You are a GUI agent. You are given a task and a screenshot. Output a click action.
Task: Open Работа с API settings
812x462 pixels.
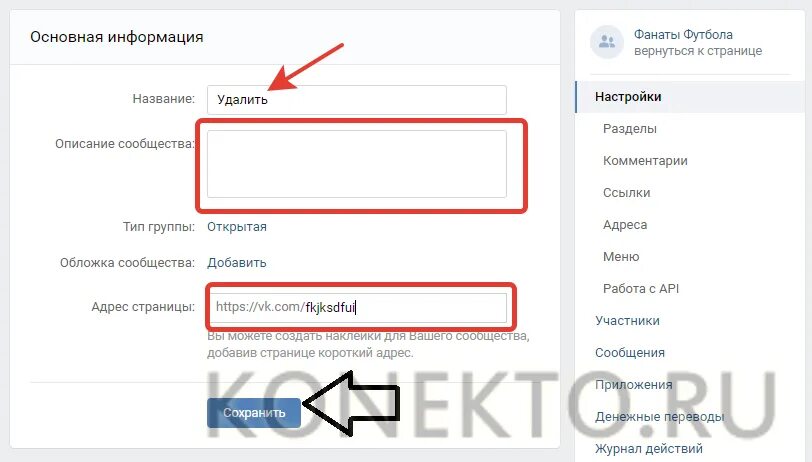(x=641, y=288)
